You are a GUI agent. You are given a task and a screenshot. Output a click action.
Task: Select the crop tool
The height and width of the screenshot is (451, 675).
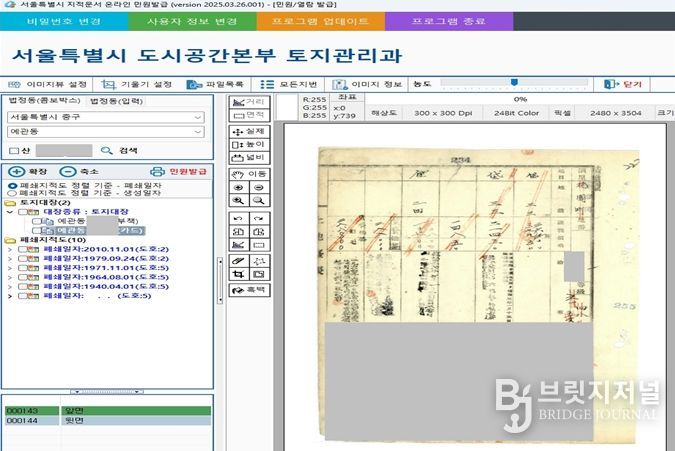click(x=238, y=274)
